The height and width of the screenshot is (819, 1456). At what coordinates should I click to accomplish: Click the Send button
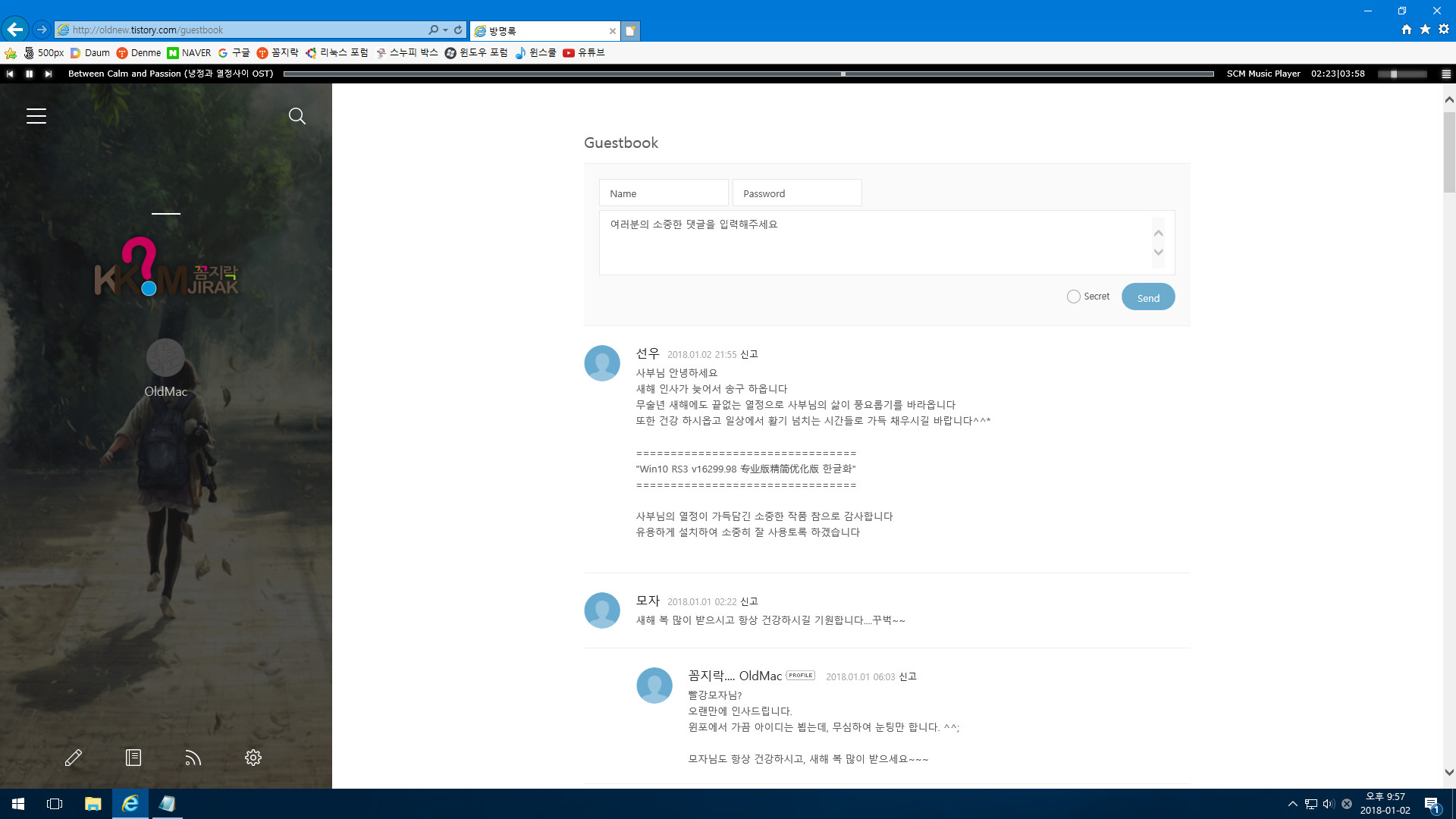pos(1148,297)
